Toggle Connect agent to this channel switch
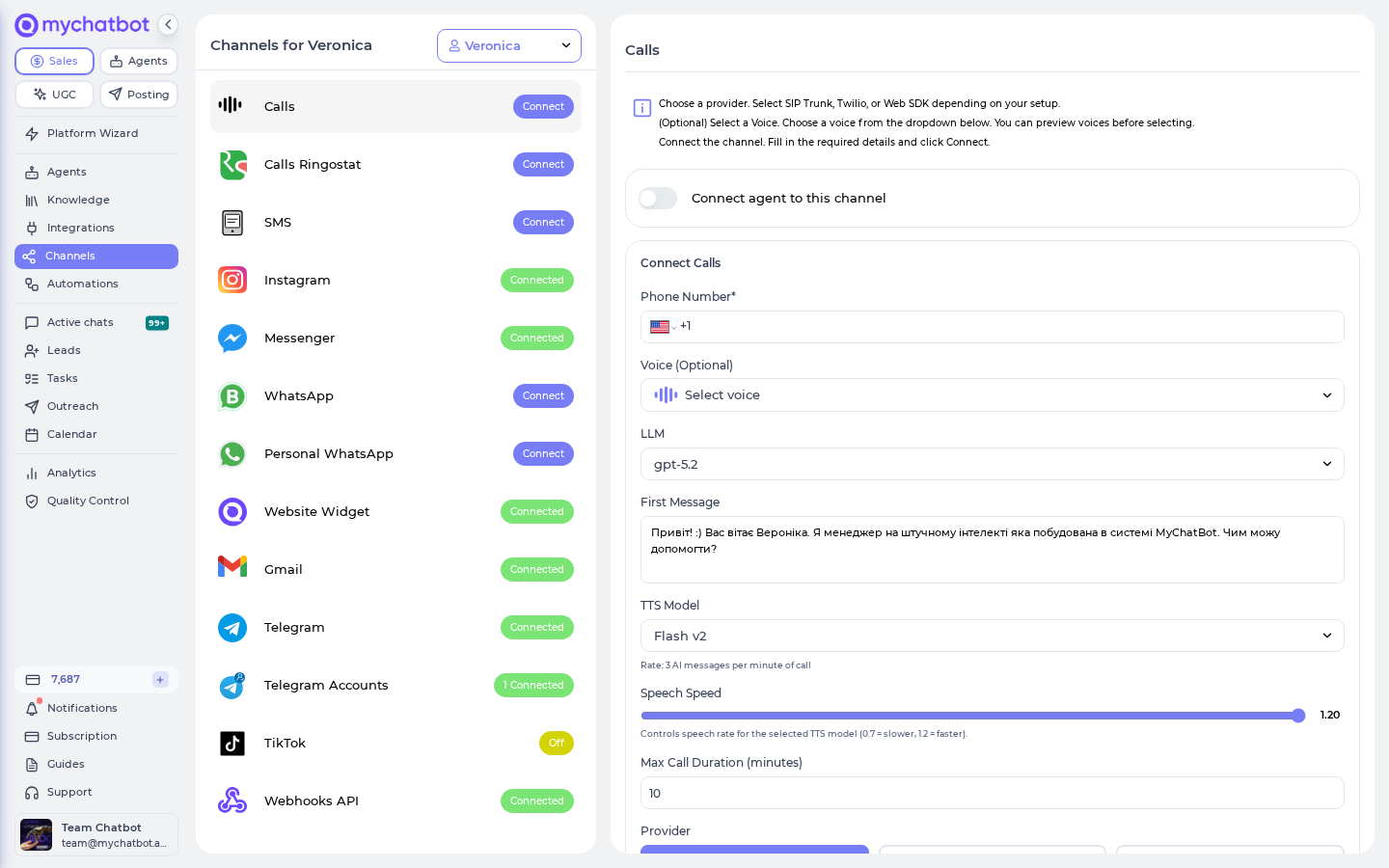The image size is (1389, 868). click(x=658, y=198)
